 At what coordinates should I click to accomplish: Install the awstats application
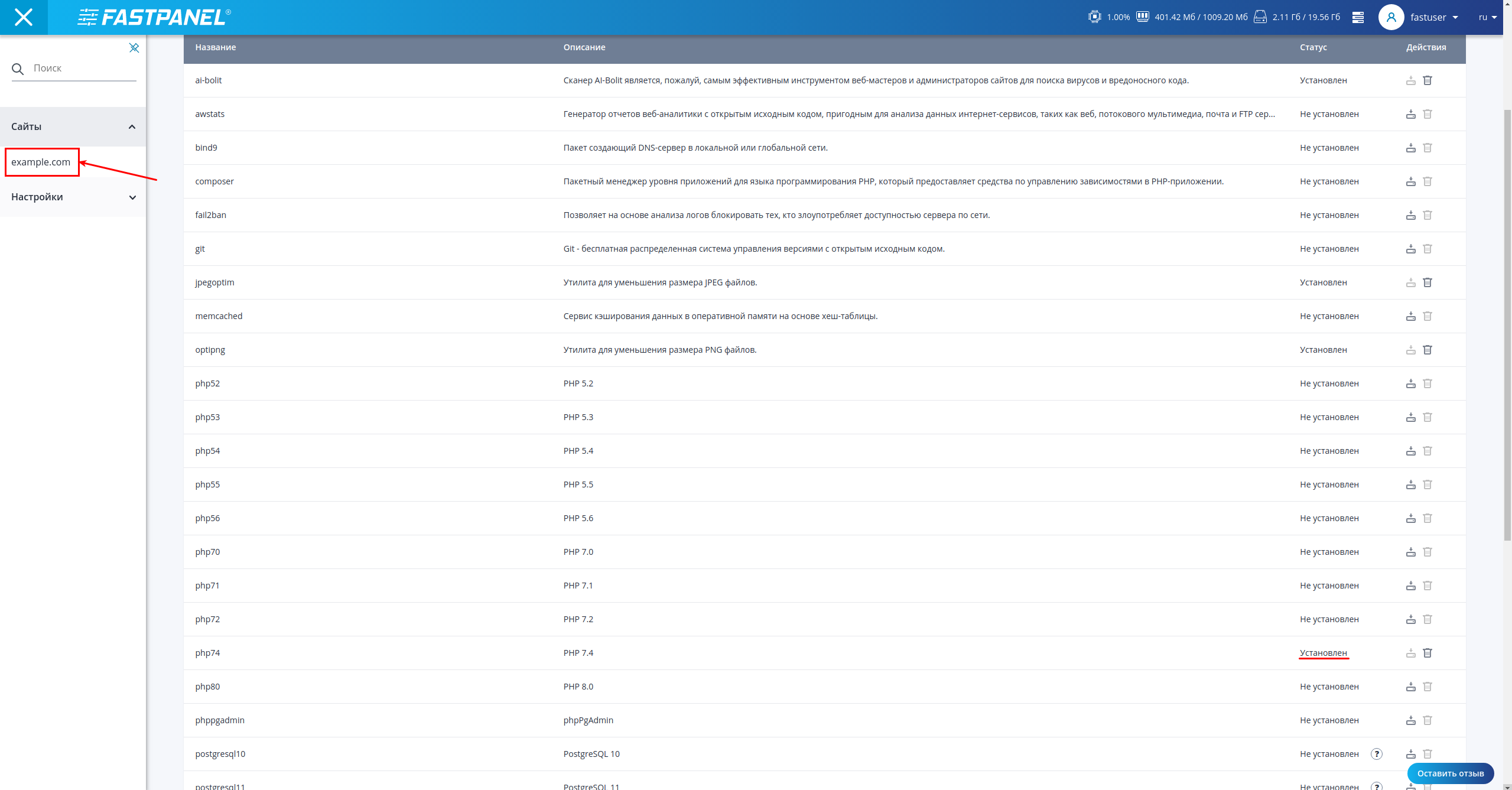point(1410,114)
